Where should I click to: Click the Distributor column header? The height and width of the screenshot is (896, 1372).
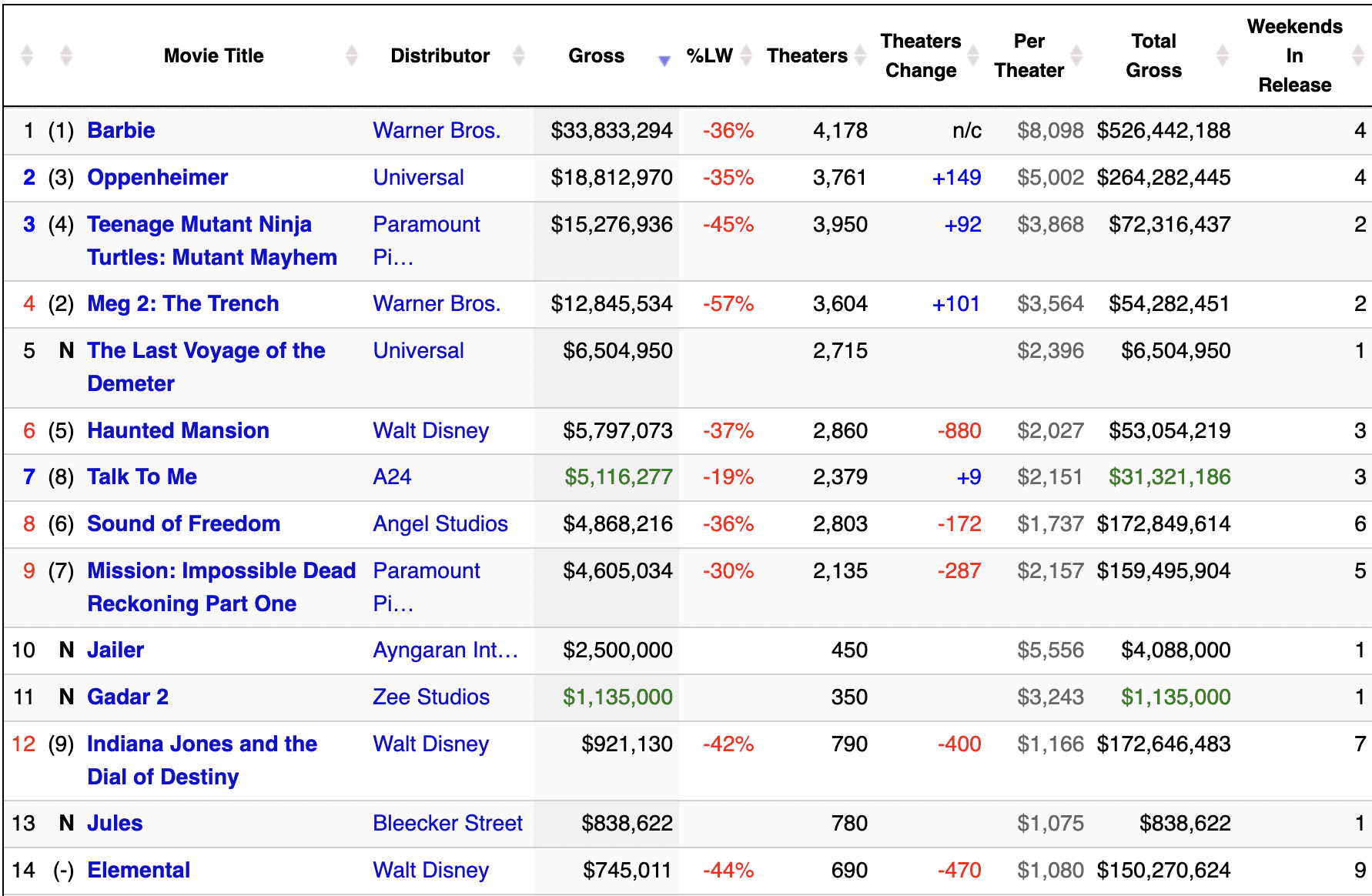point(440,55)
